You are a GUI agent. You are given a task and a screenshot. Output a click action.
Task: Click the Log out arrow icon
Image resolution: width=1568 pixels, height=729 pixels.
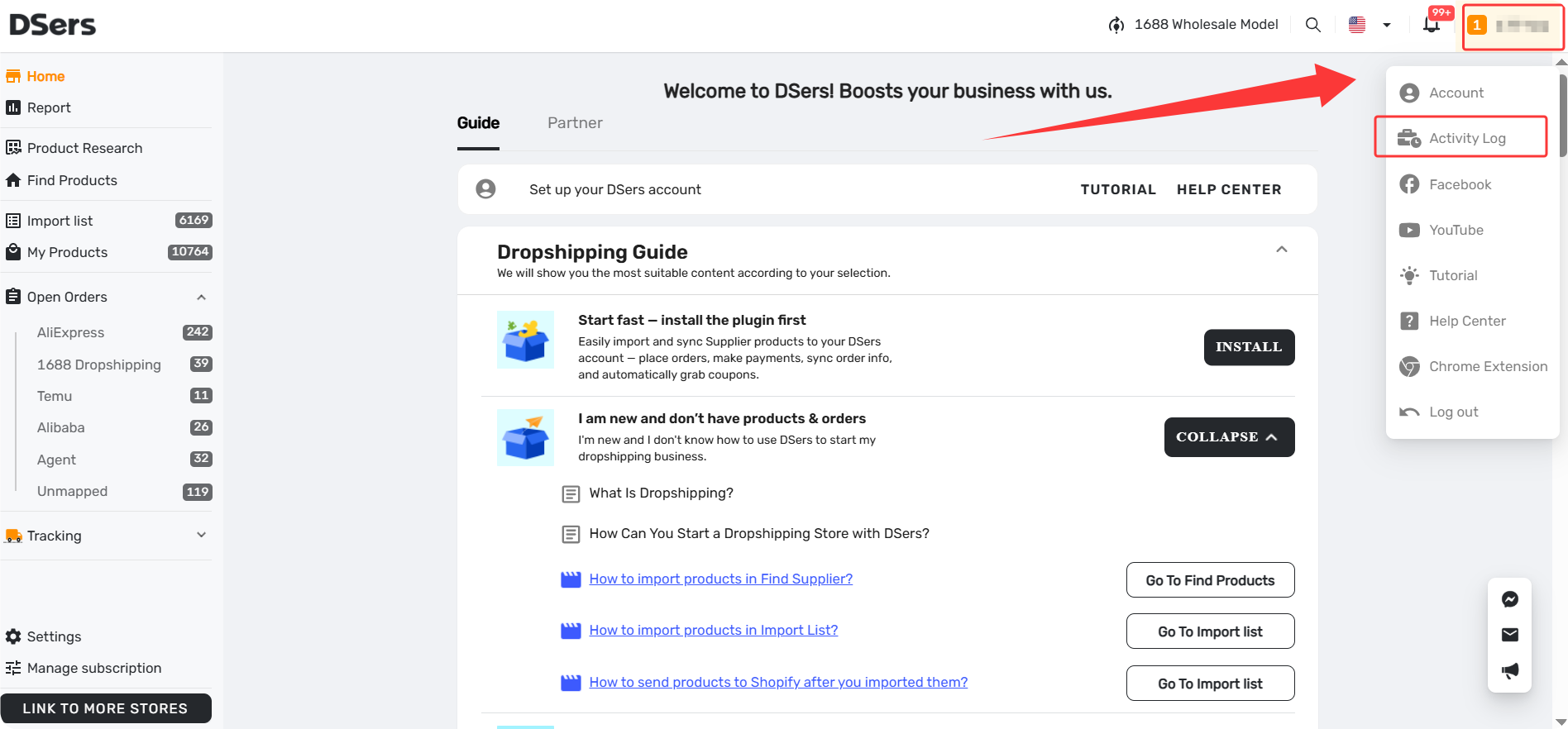(1409, 412)
